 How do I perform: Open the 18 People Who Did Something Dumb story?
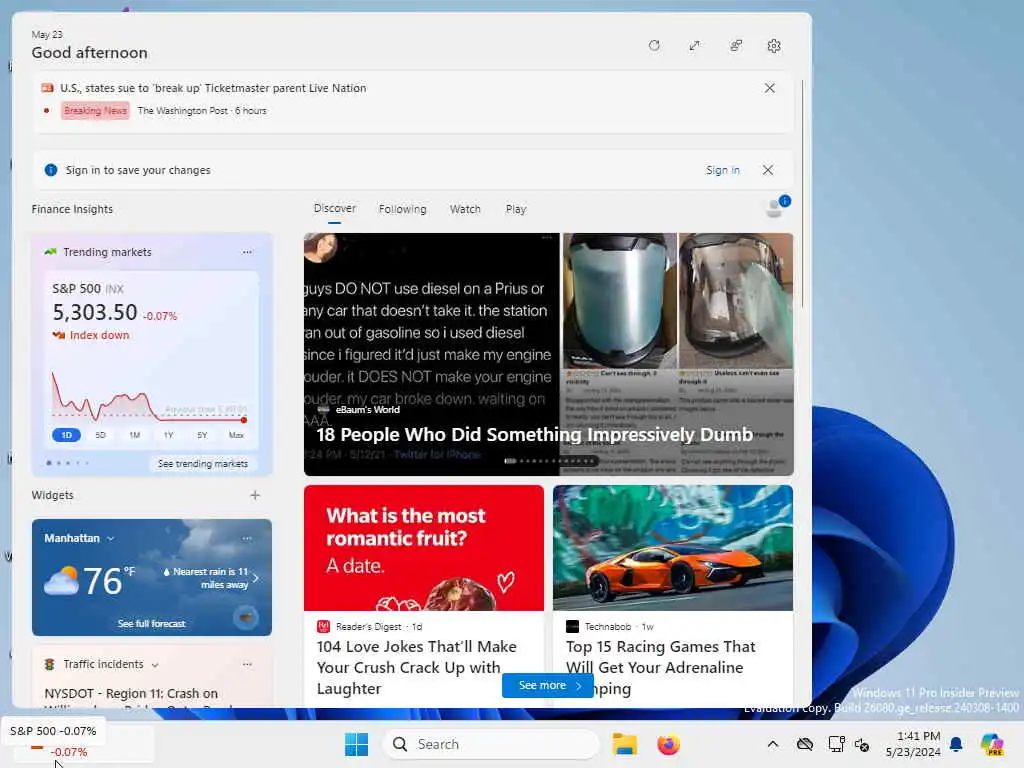[549, 354]
